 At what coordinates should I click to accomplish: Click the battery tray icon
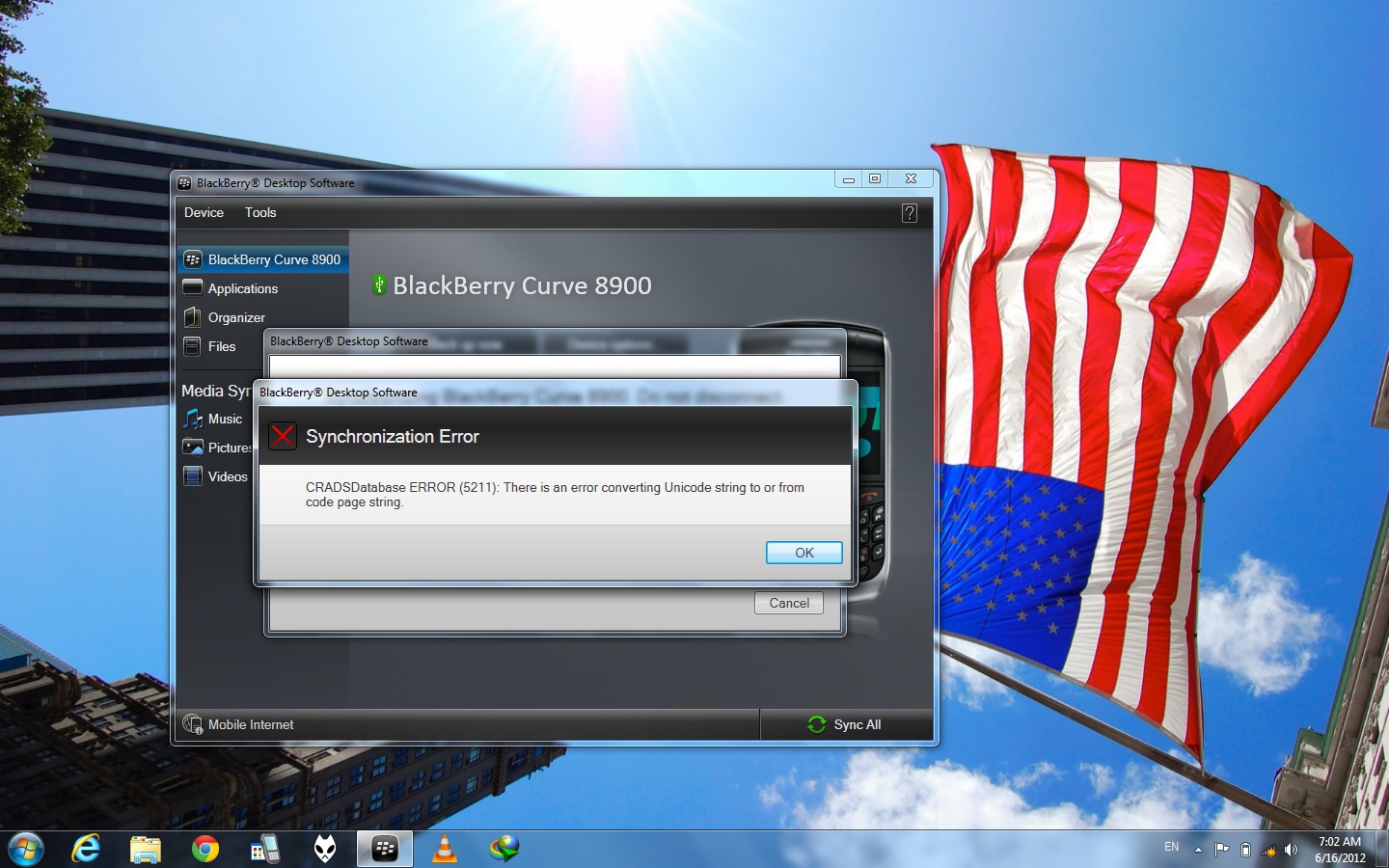pos(1245,850)
